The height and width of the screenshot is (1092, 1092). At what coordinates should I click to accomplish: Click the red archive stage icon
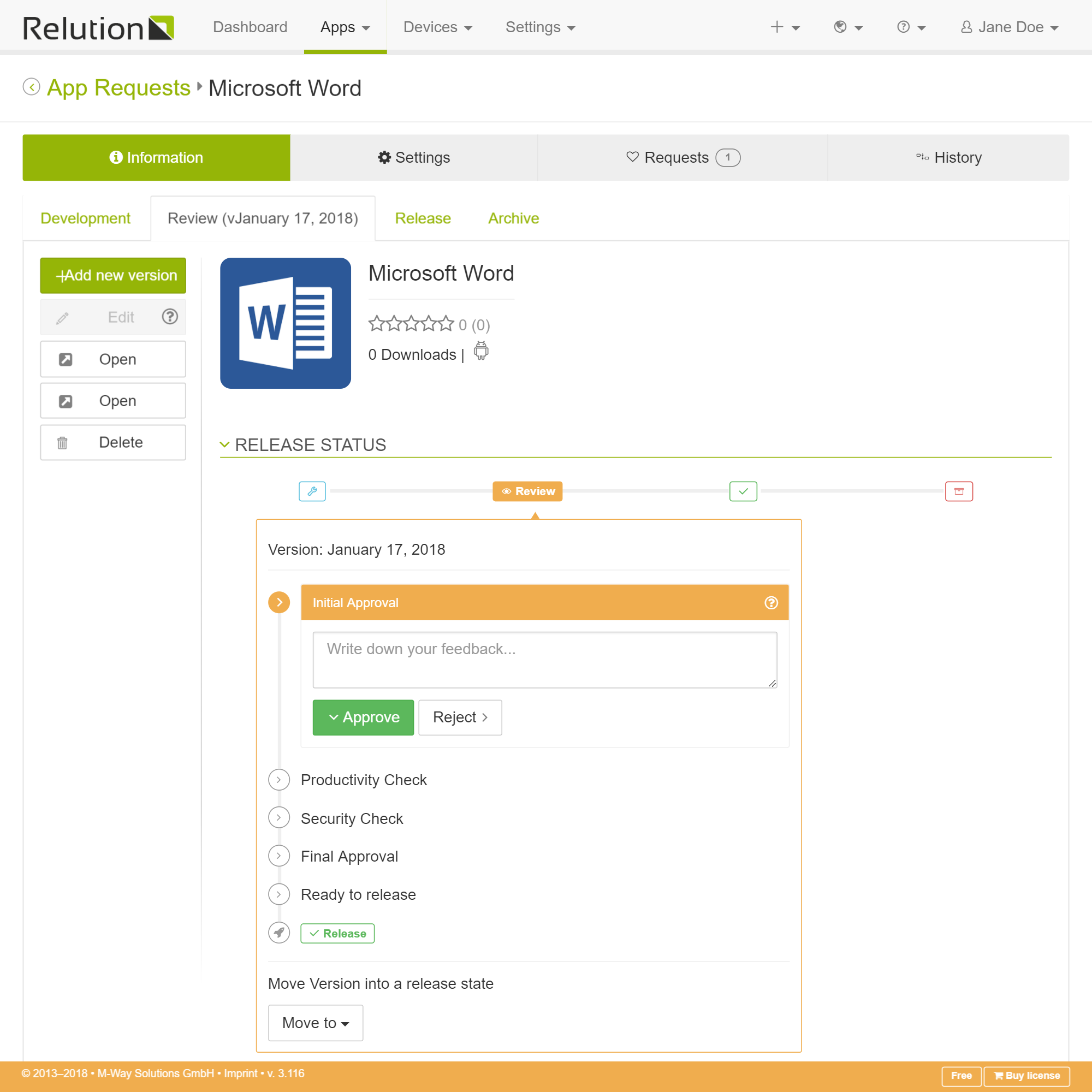tap(959, 491)
